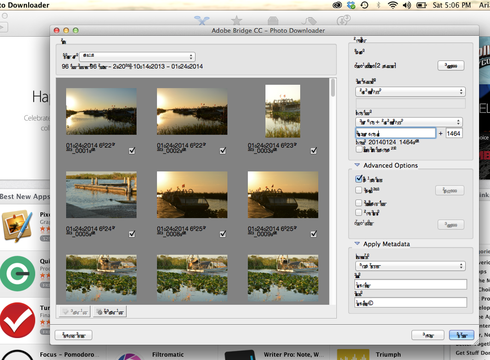
Task: Click the UnCheck All button
Action: 110,312
